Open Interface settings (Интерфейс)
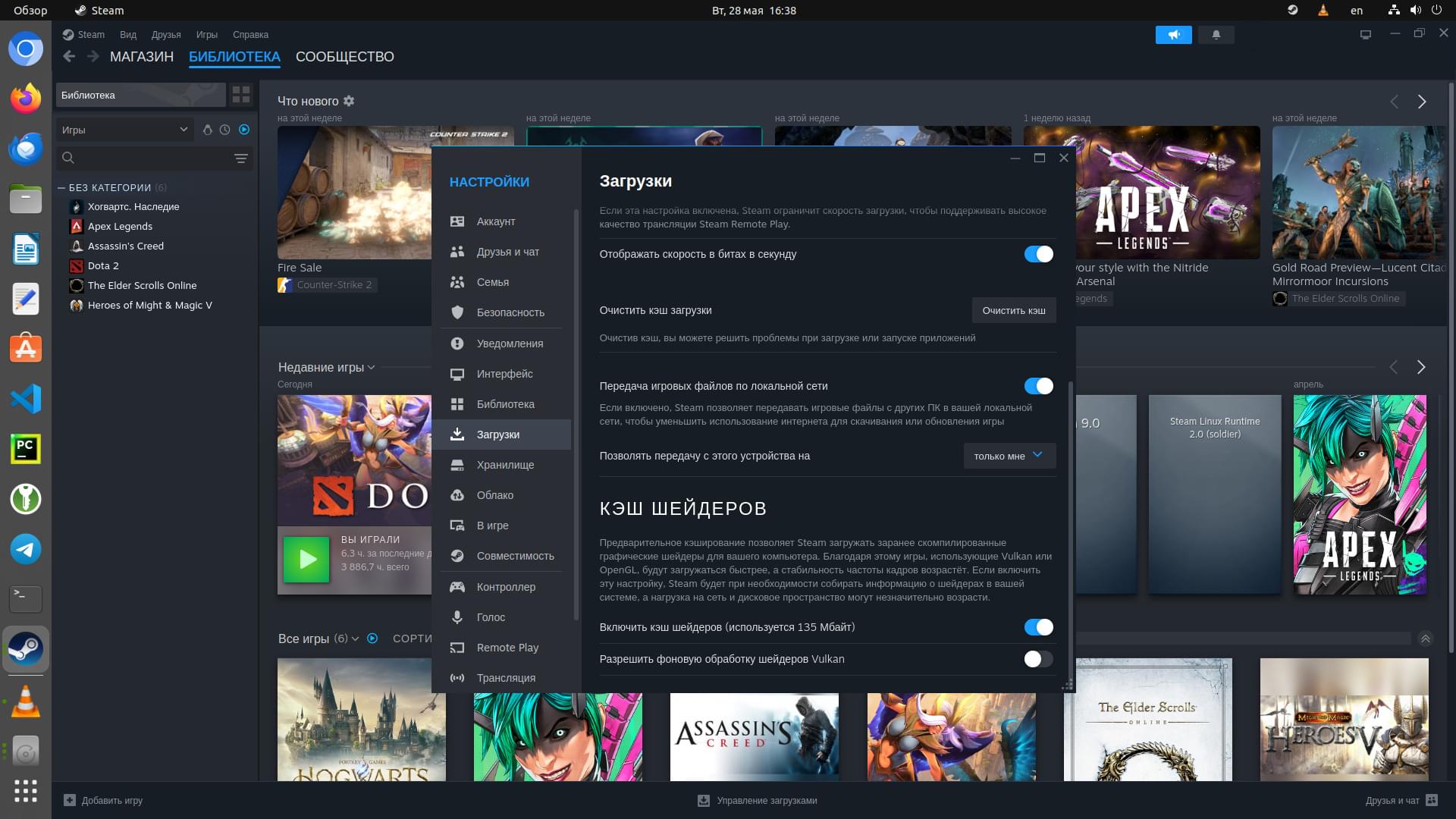This screenshot has height=819, width=1456. (500, 374)
